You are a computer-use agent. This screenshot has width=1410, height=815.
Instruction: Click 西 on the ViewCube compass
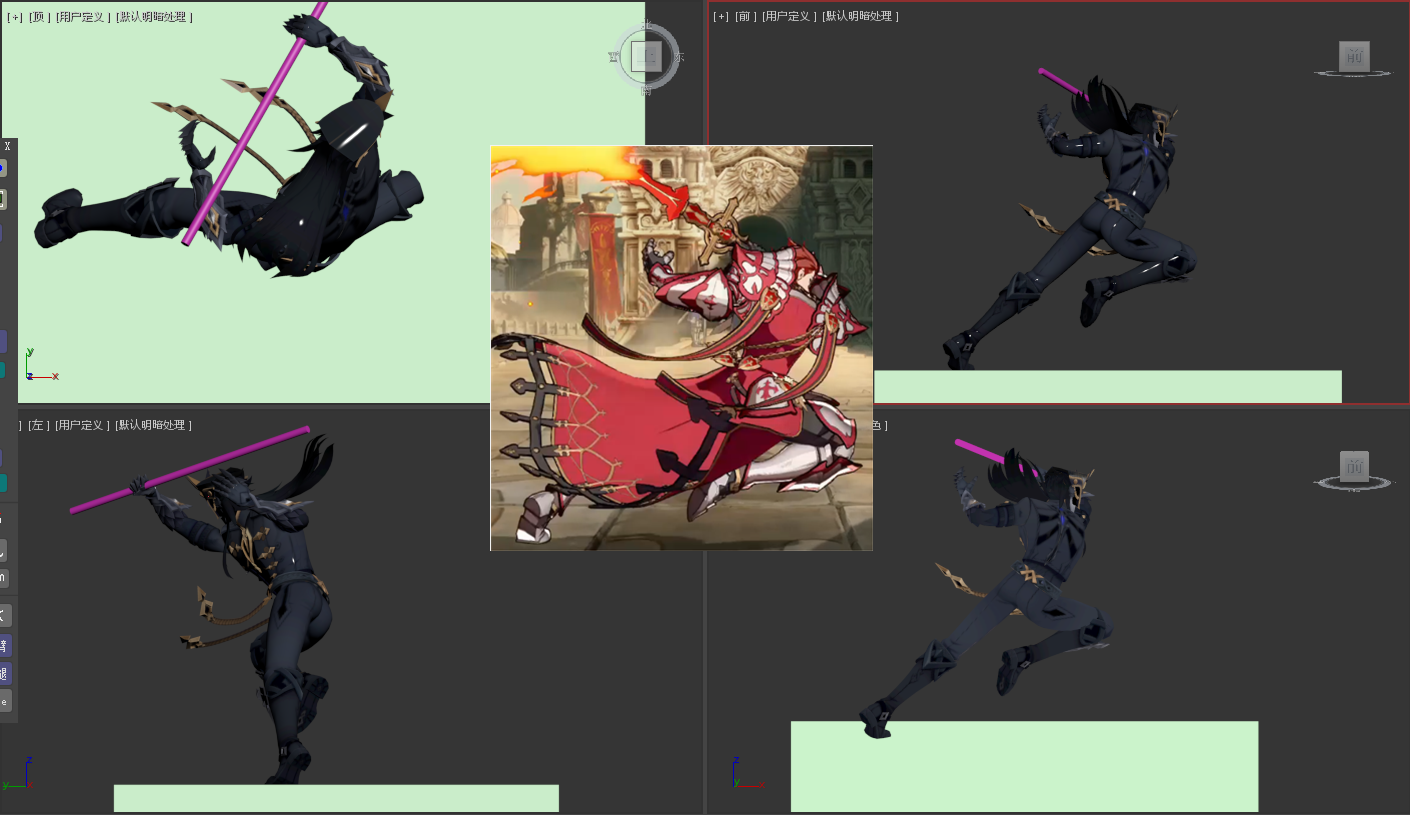point(613,58)
